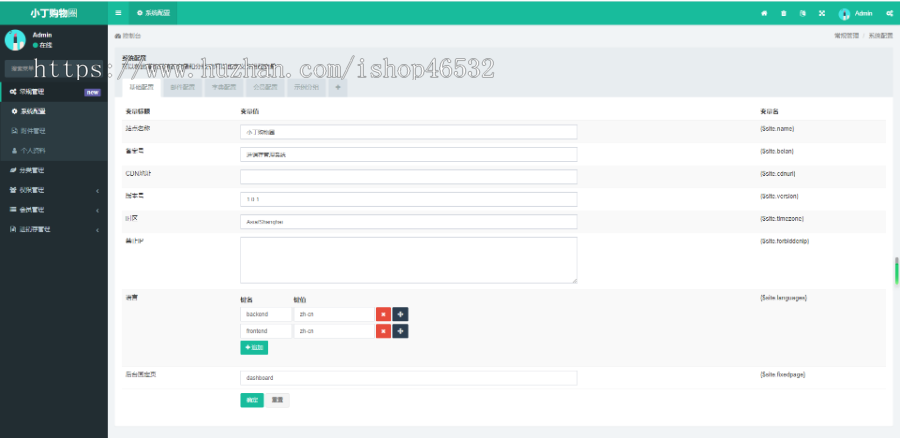
Task: Click the green append button under languages
Action: [x=254, y=348]
